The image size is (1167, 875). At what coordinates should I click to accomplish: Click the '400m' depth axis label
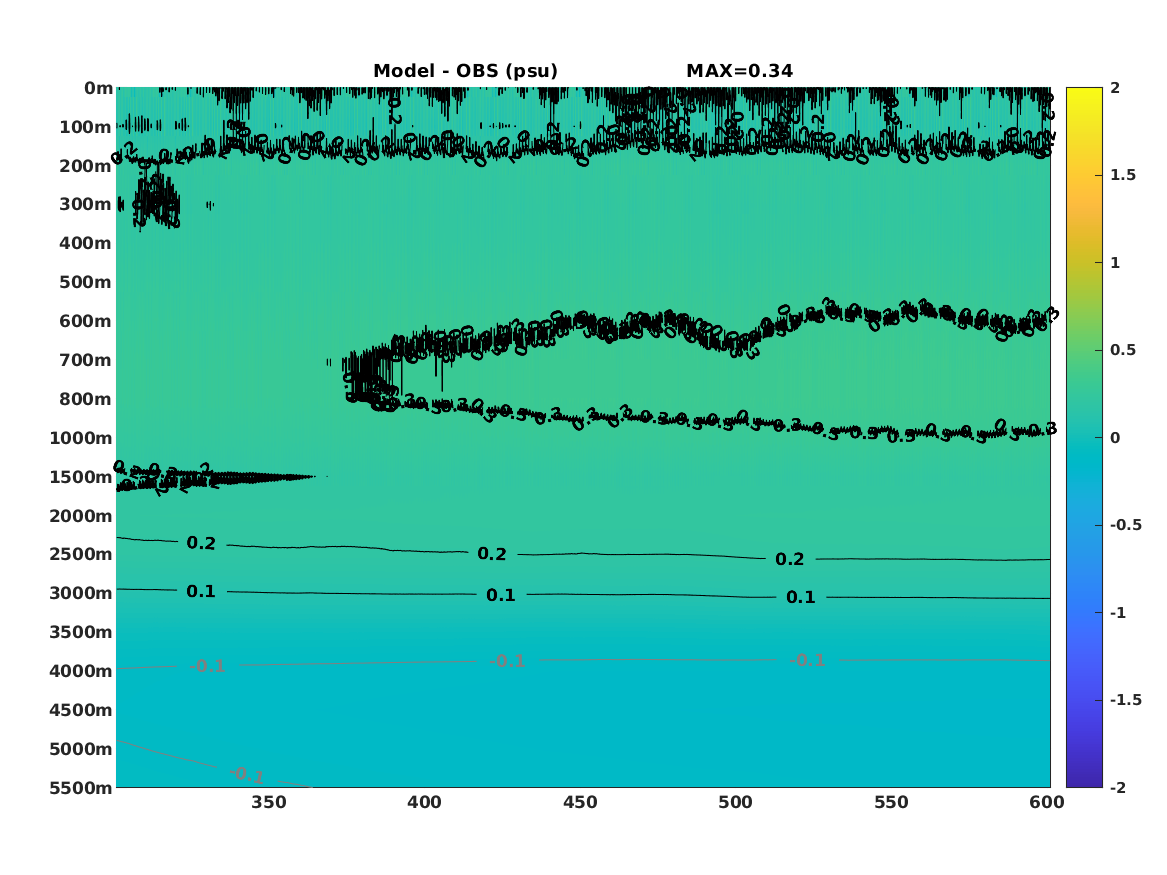[x=86, y=243]
